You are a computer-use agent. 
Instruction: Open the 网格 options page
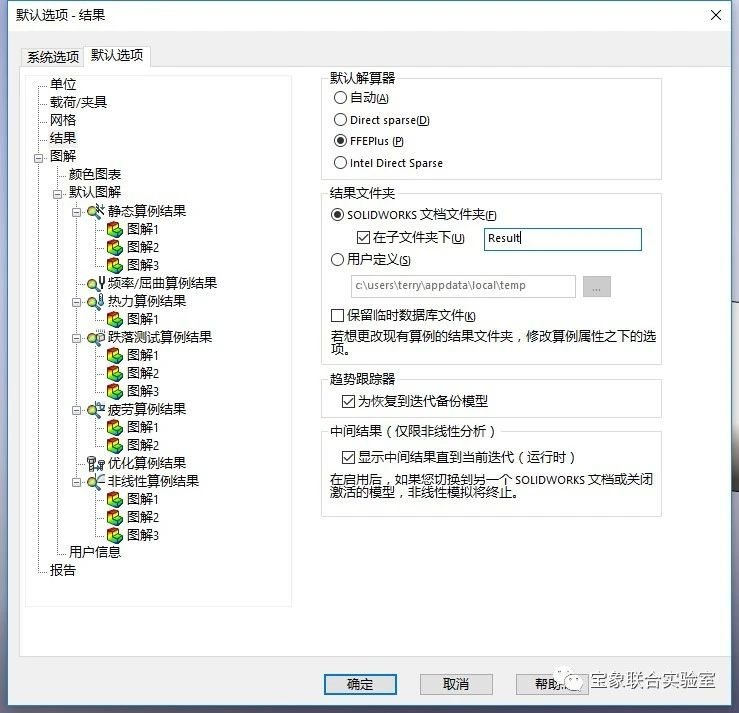point(63,121)
